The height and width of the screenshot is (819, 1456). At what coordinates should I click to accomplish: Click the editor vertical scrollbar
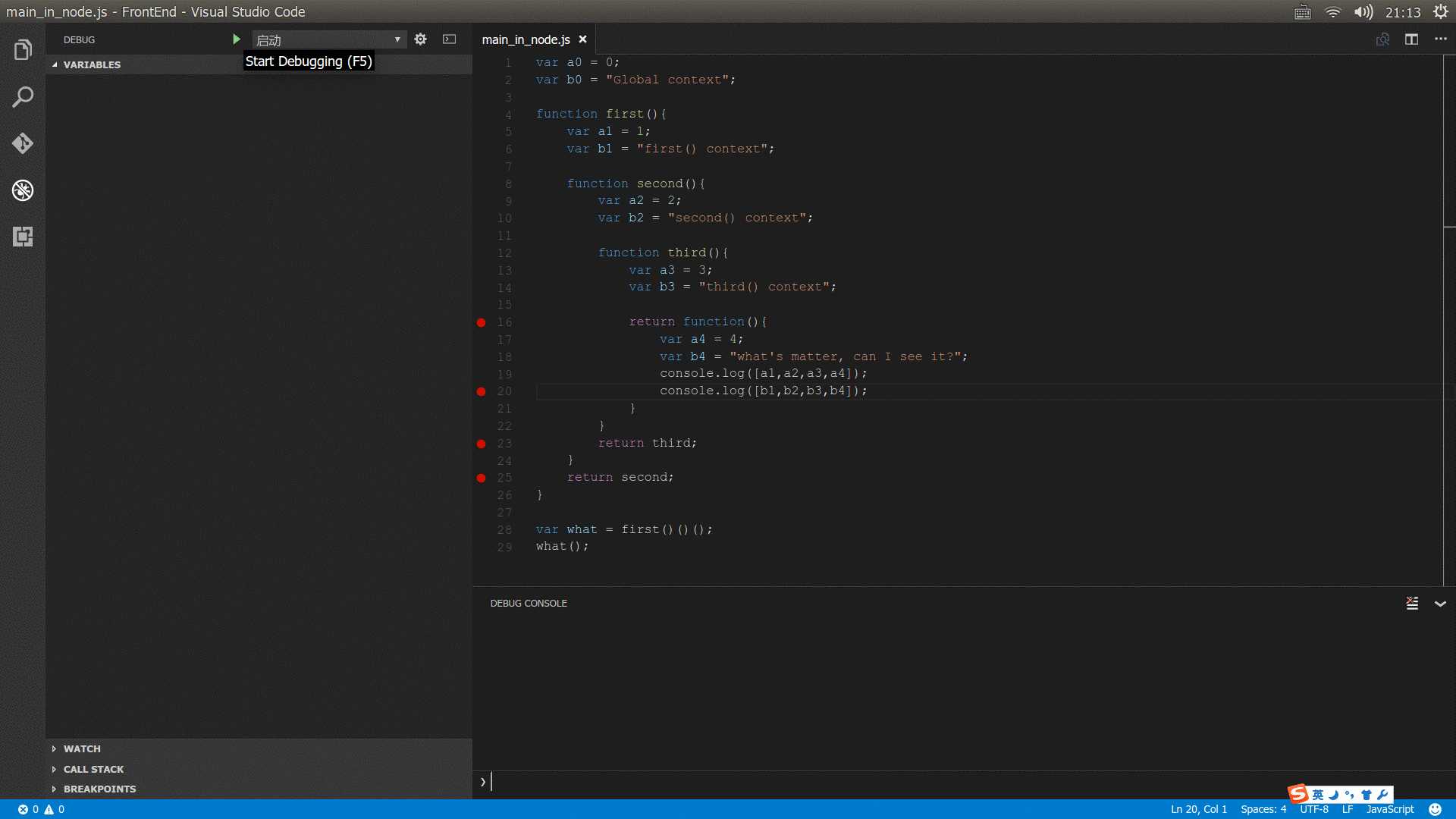[1449, 318]
